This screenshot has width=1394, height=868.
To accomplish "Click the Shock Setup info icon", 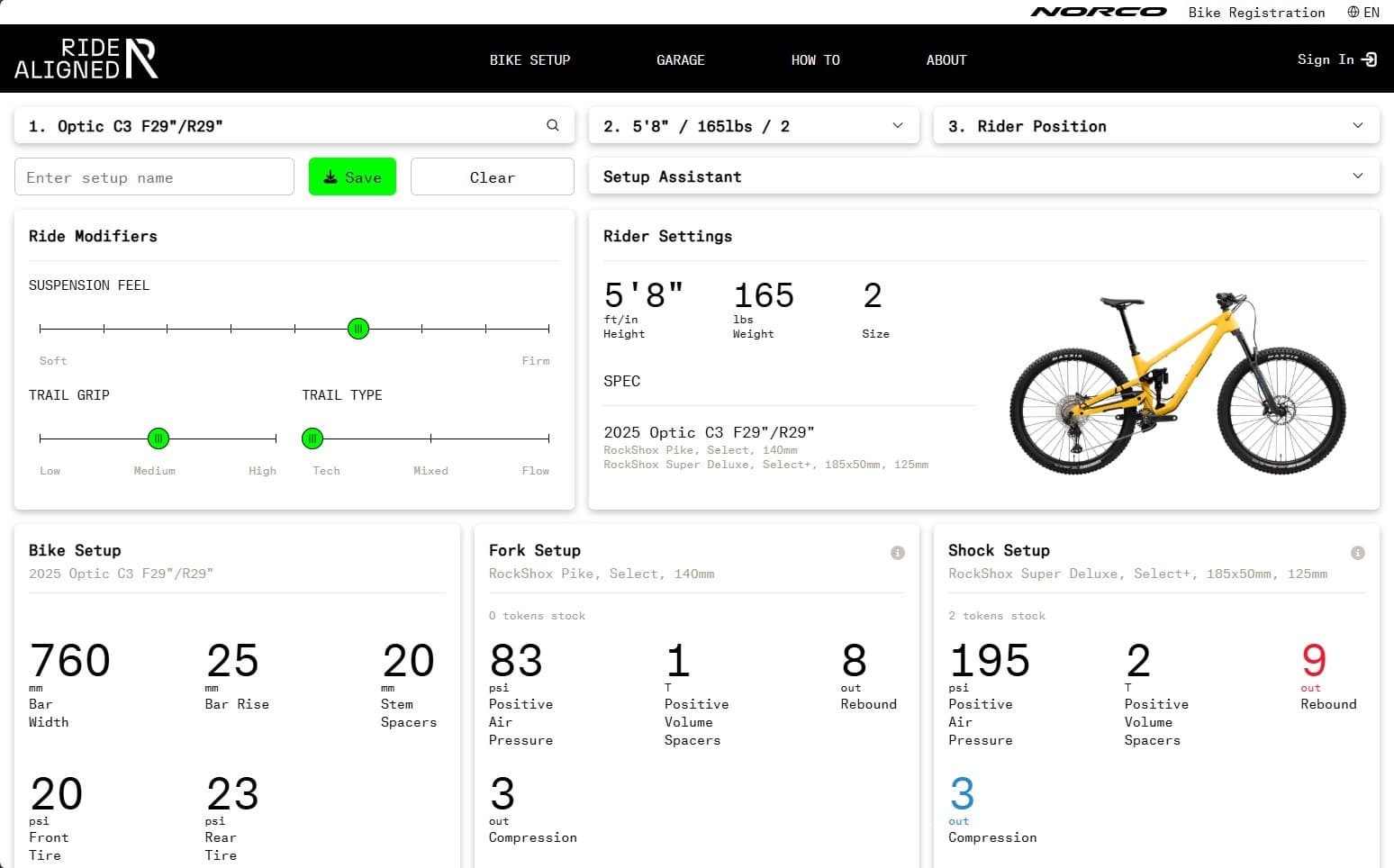I will (x=1358, y=553).
